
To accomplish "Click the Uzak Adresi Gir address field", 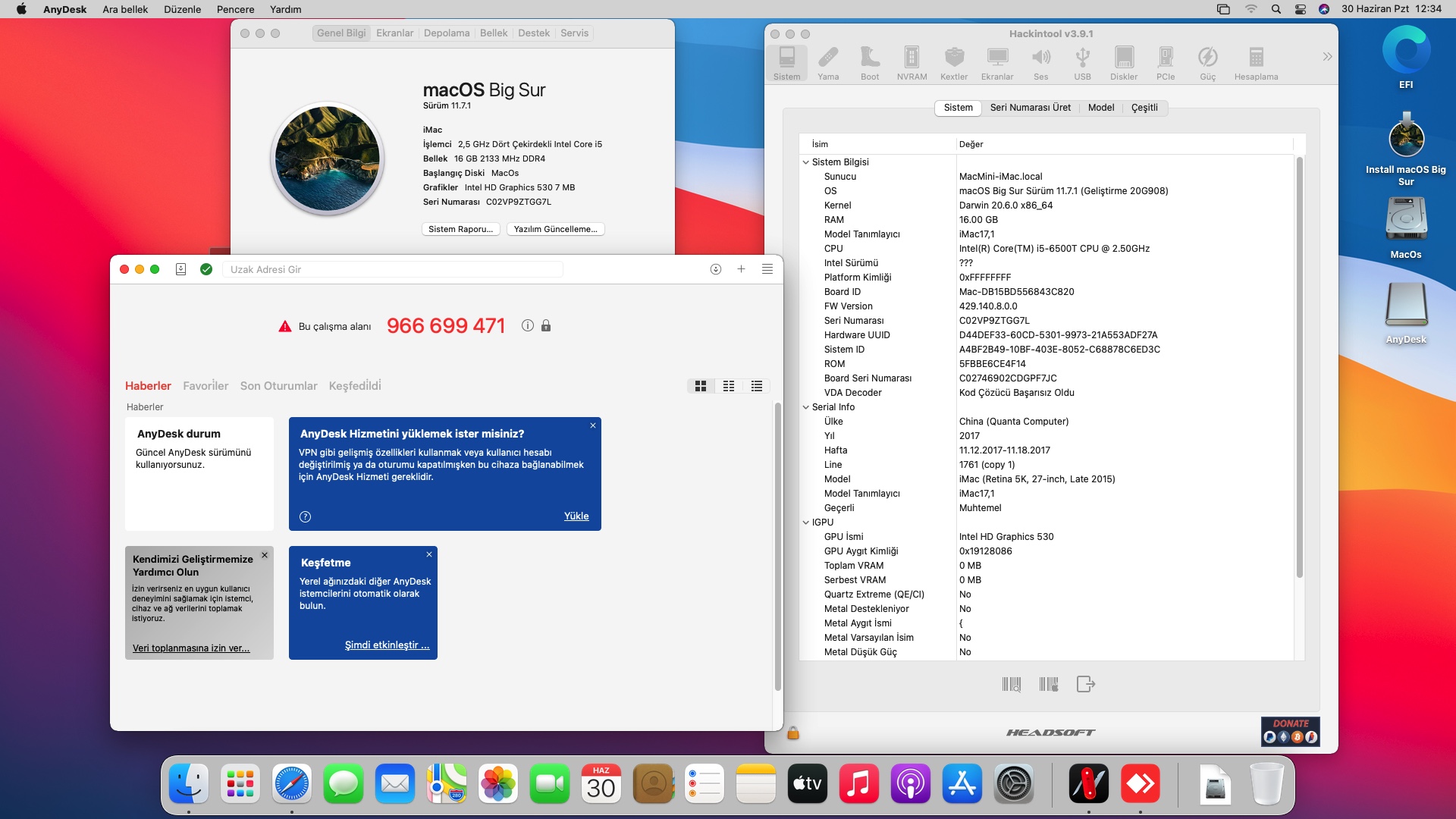I will pyautogui.click(x=392, y=269).
